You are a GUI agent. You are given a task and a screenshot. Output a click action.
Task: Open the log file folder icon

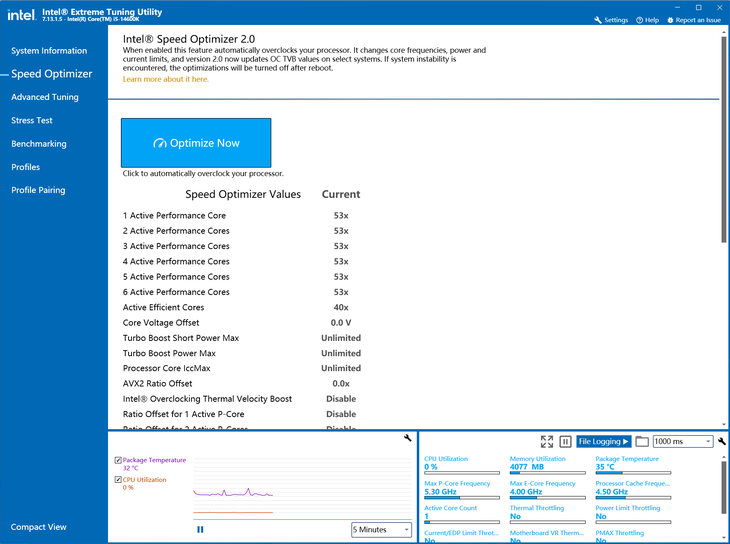[x=642, y=441]
